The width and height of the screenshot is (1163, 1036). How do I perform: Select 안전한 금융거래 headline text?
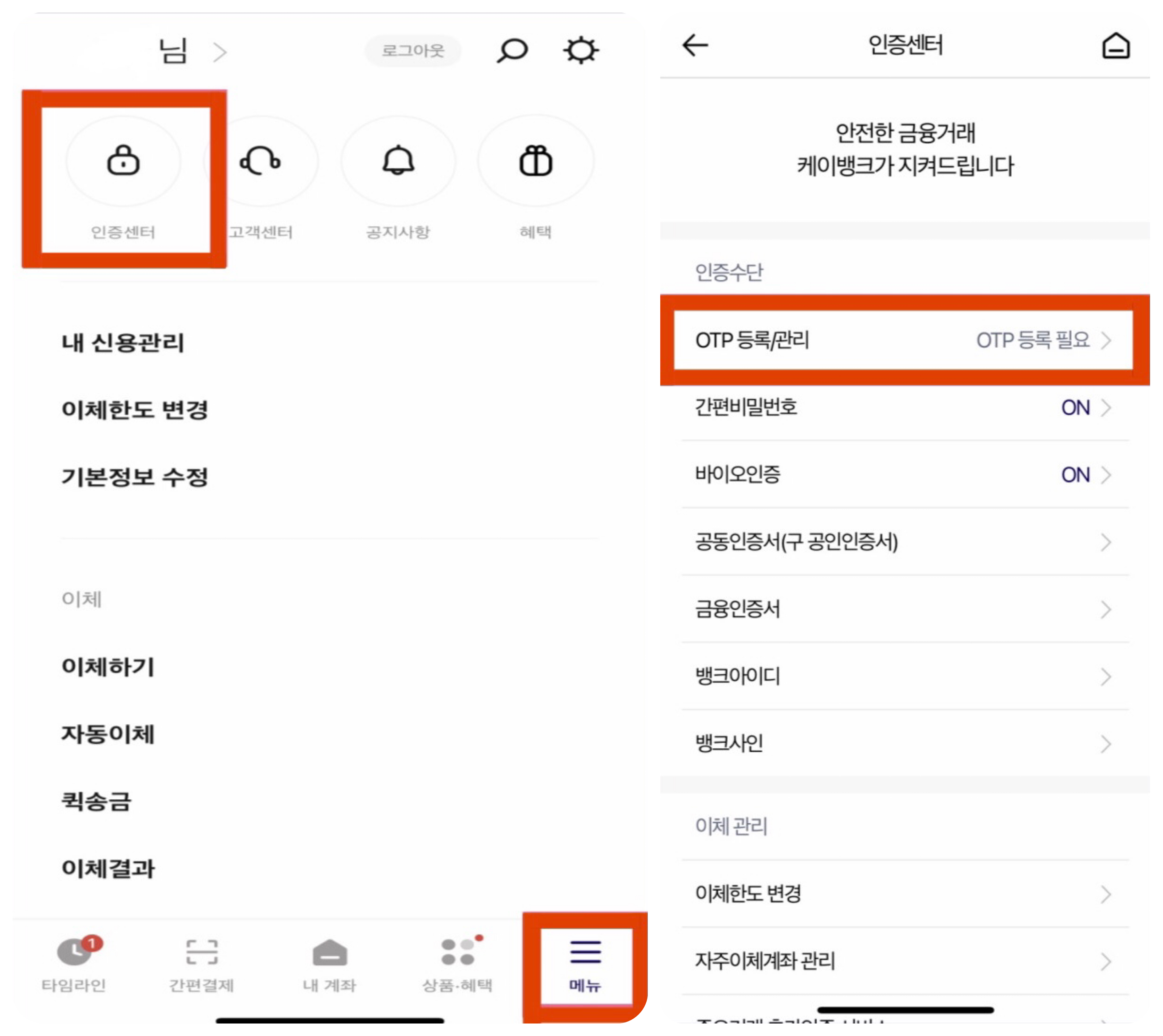[905, 133]
